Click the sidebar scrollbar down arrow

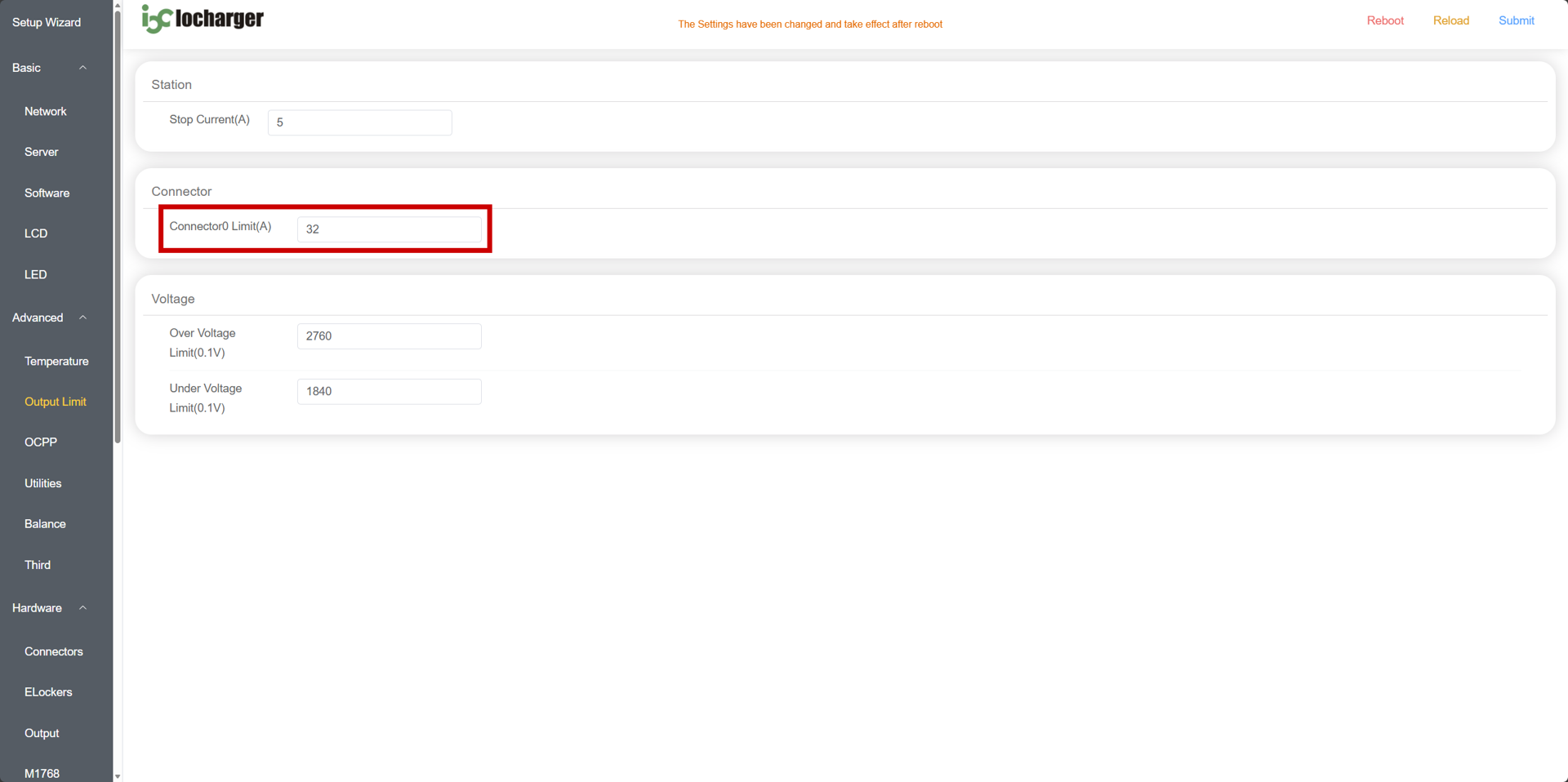pyautogui.click(x=118, y=776)
